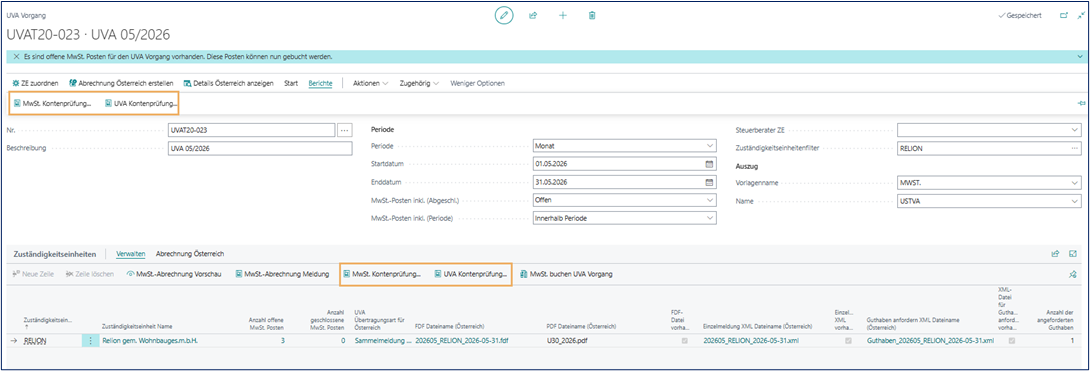
Task: Click the delete trash icon
Action: (592, 15)
